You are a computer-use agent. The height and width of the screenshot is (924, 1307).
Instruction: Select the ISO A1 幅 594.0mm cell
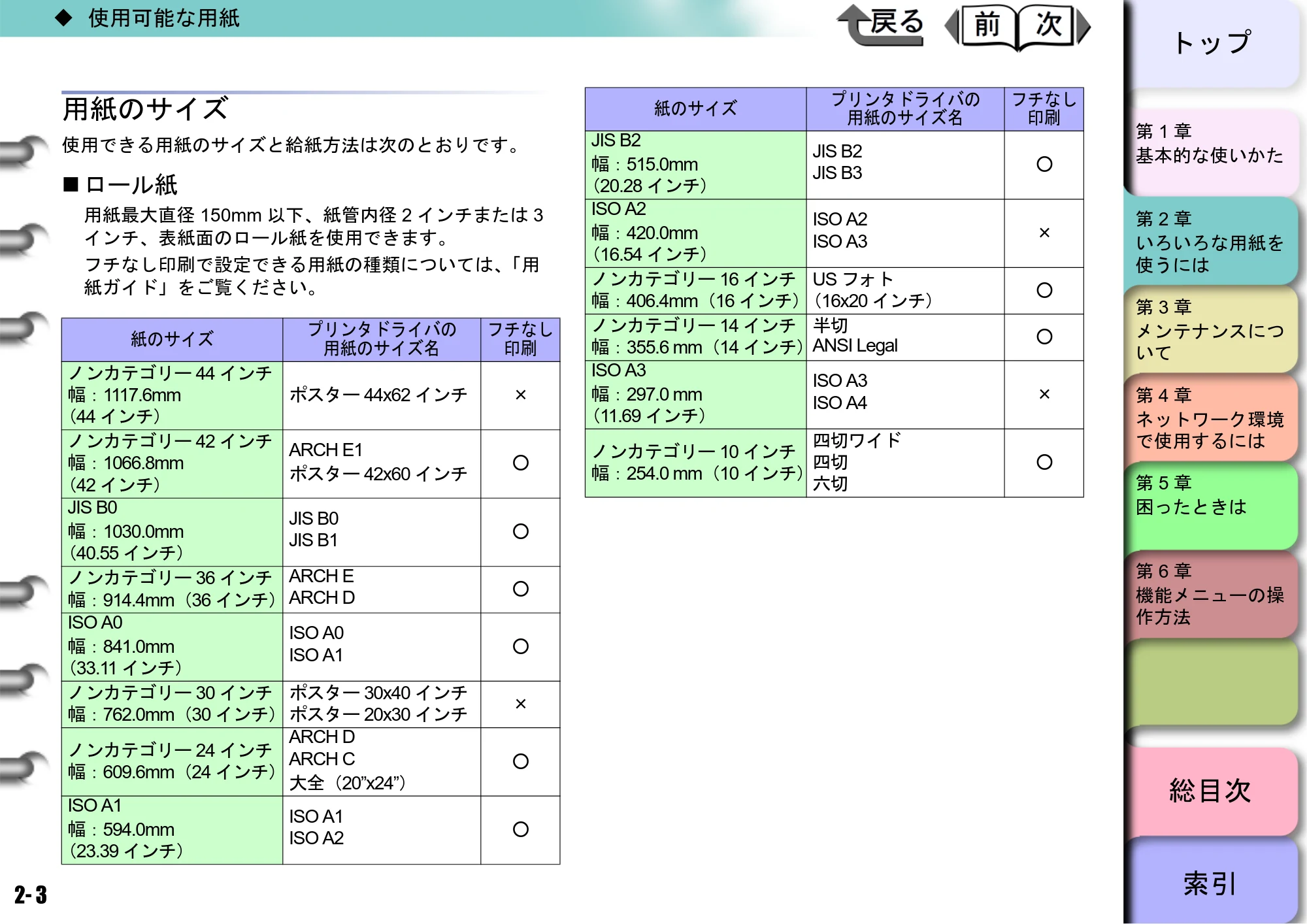tap(172, 830)
